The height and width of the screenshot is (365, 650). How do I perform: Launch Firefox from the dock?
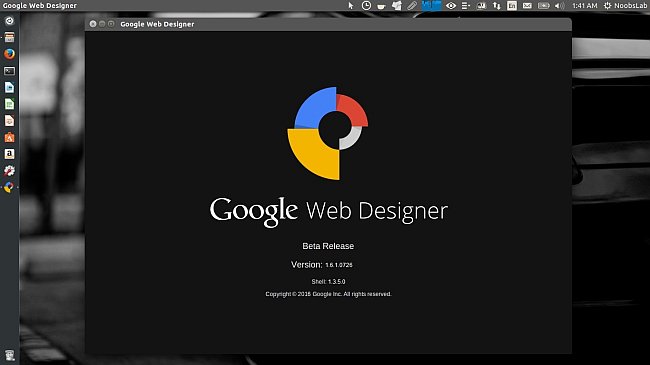tap(9, 54)
